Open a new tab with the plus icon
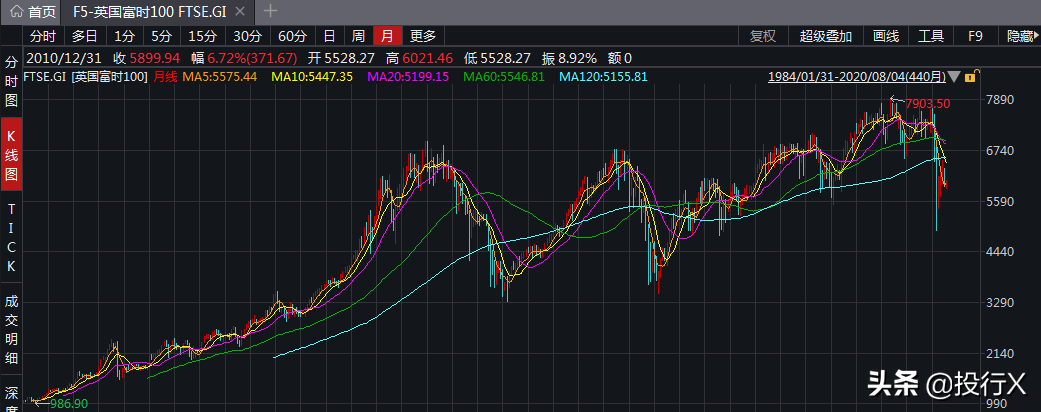 269,12
